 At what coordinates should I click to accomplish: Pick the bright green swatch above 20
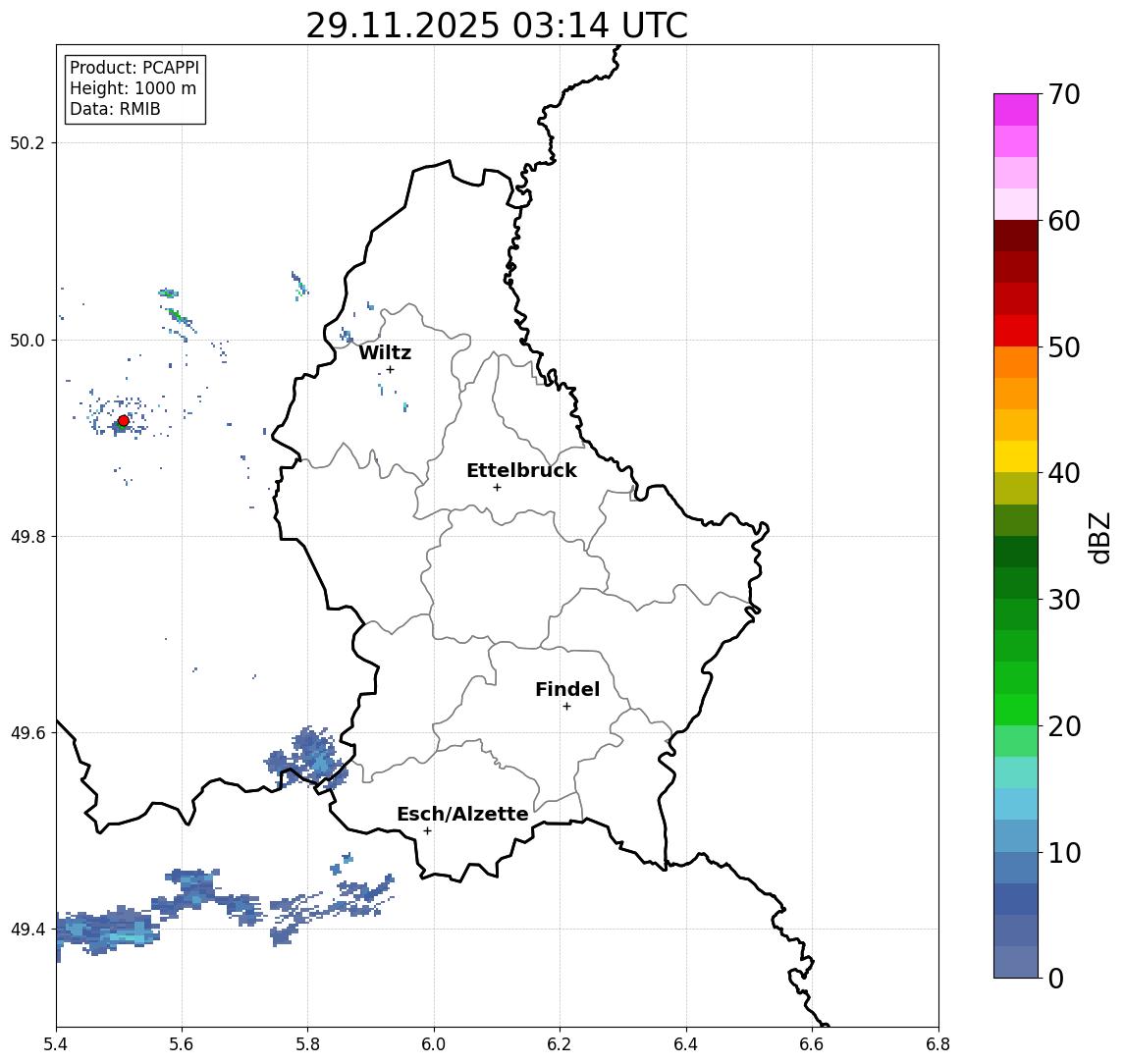tap(1016, 710)
